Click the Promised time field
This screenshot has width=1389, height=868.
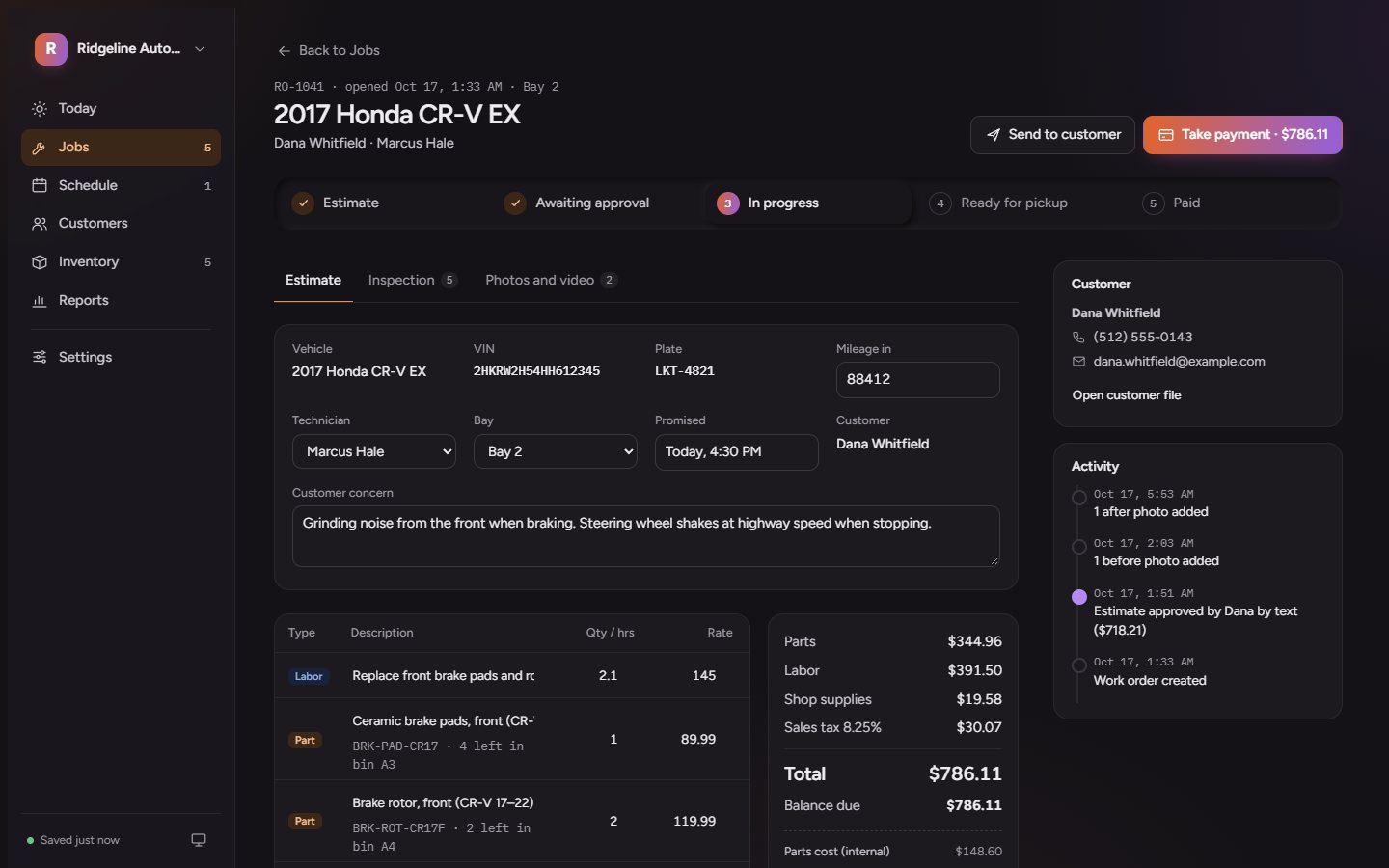click(737, 452)
